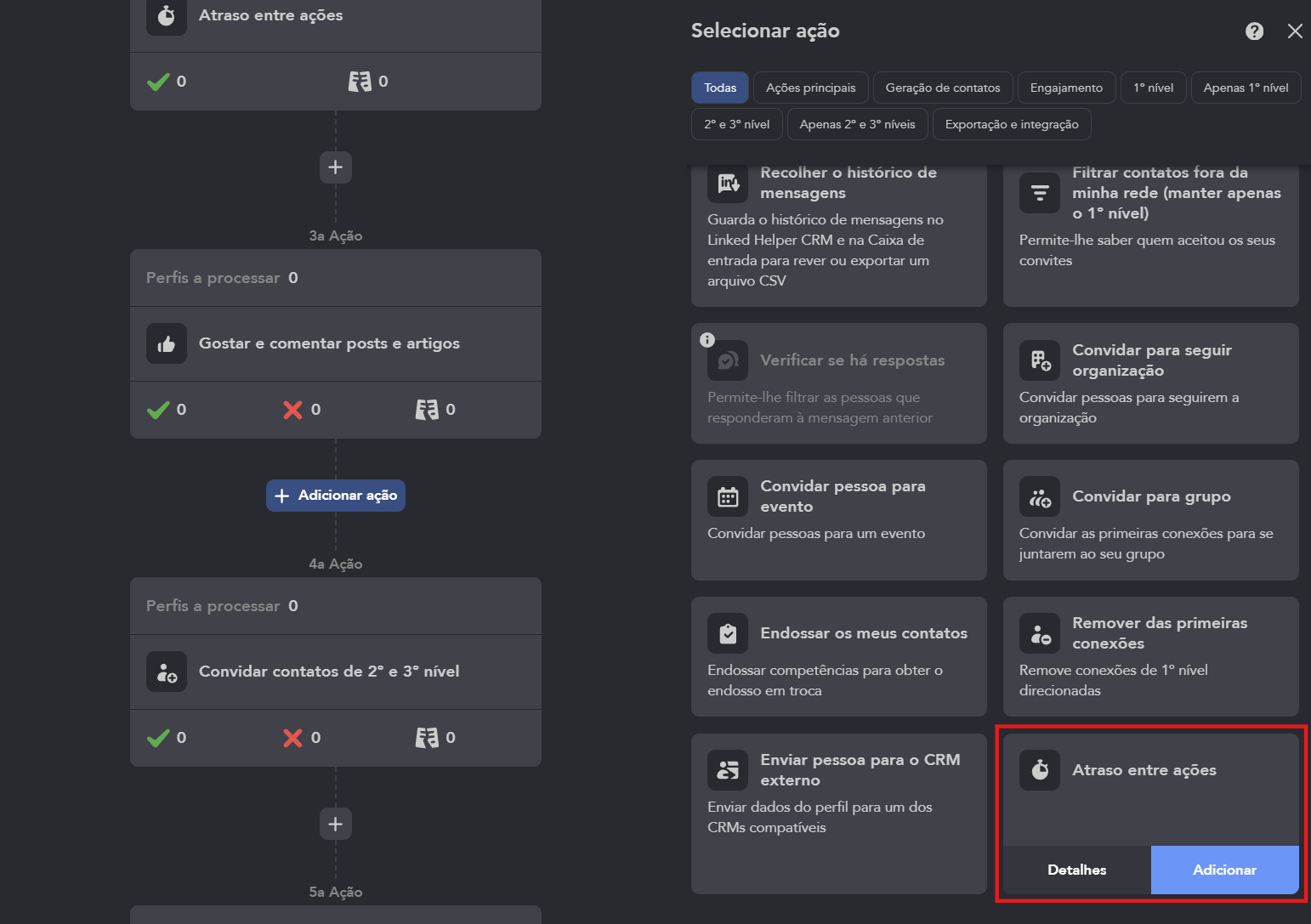Select Apenas 2° e 3° níveis filter
Image resolution: width=1311 pixels, height=924 pixels.
pos(857,124)
